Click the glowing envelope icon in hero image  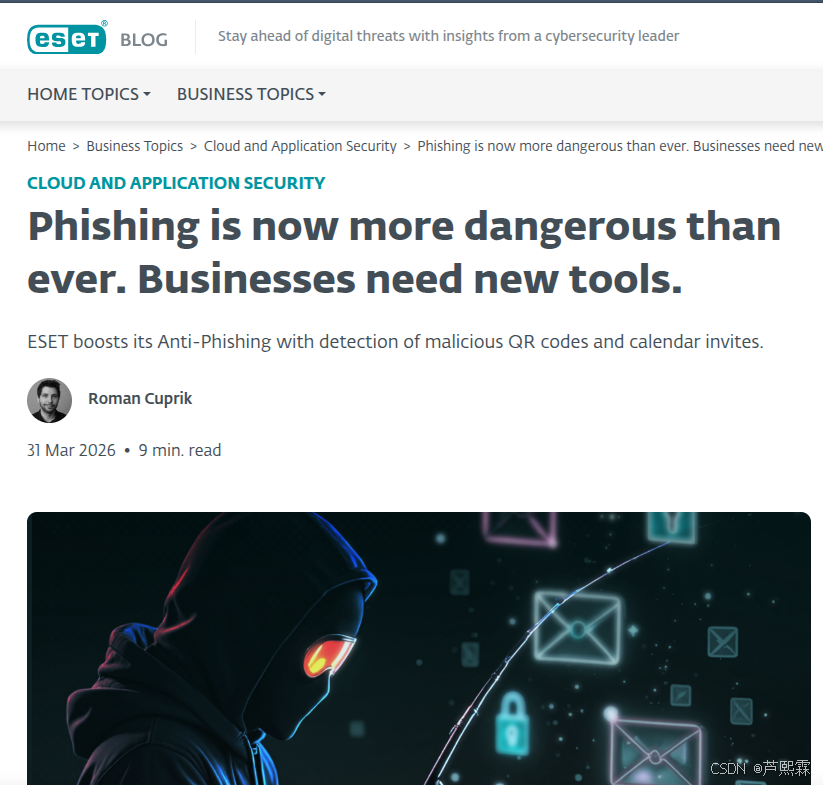tap(577, 628)
